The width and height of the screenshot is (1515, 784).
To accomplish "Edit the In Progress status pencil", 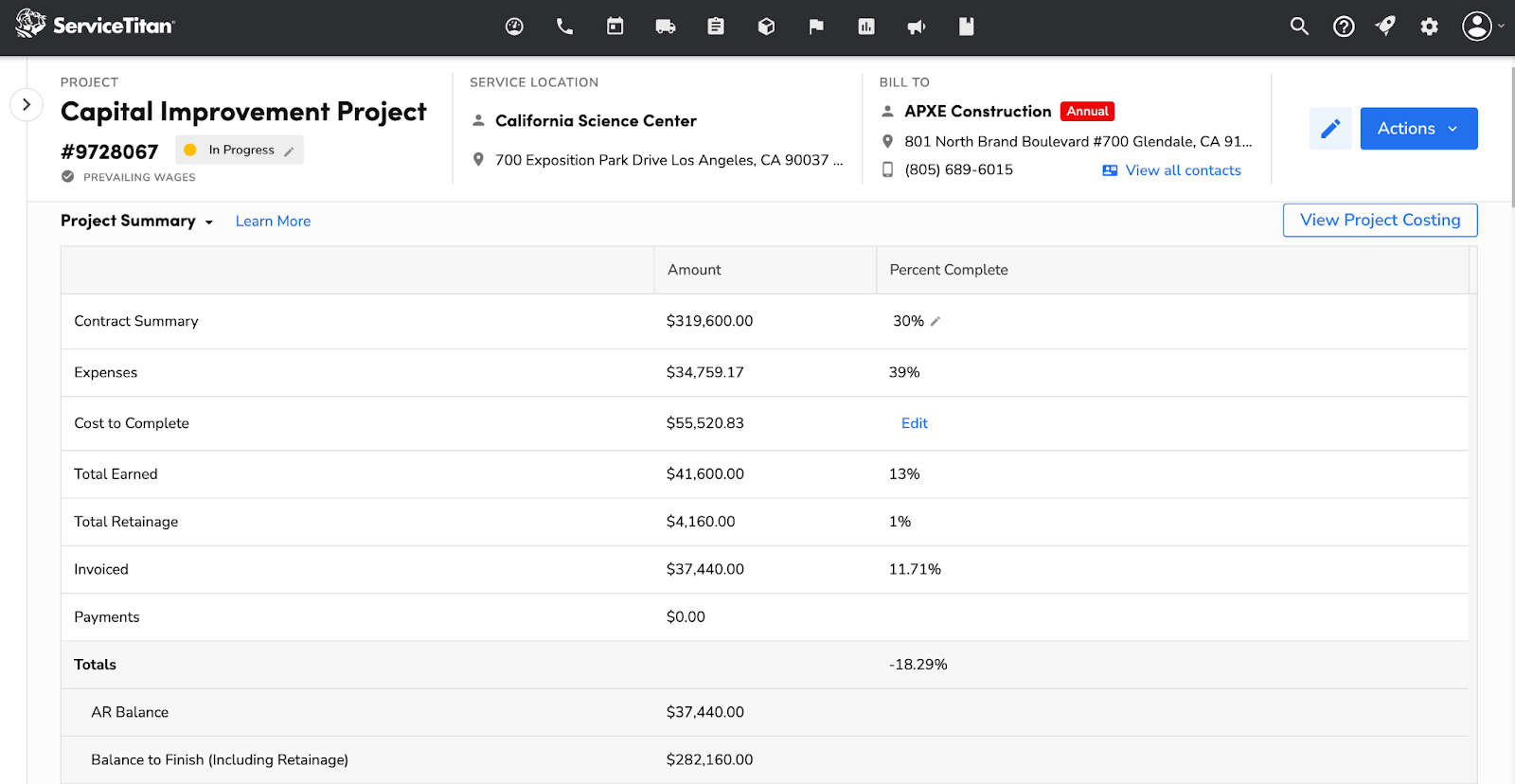I will 289,151.
